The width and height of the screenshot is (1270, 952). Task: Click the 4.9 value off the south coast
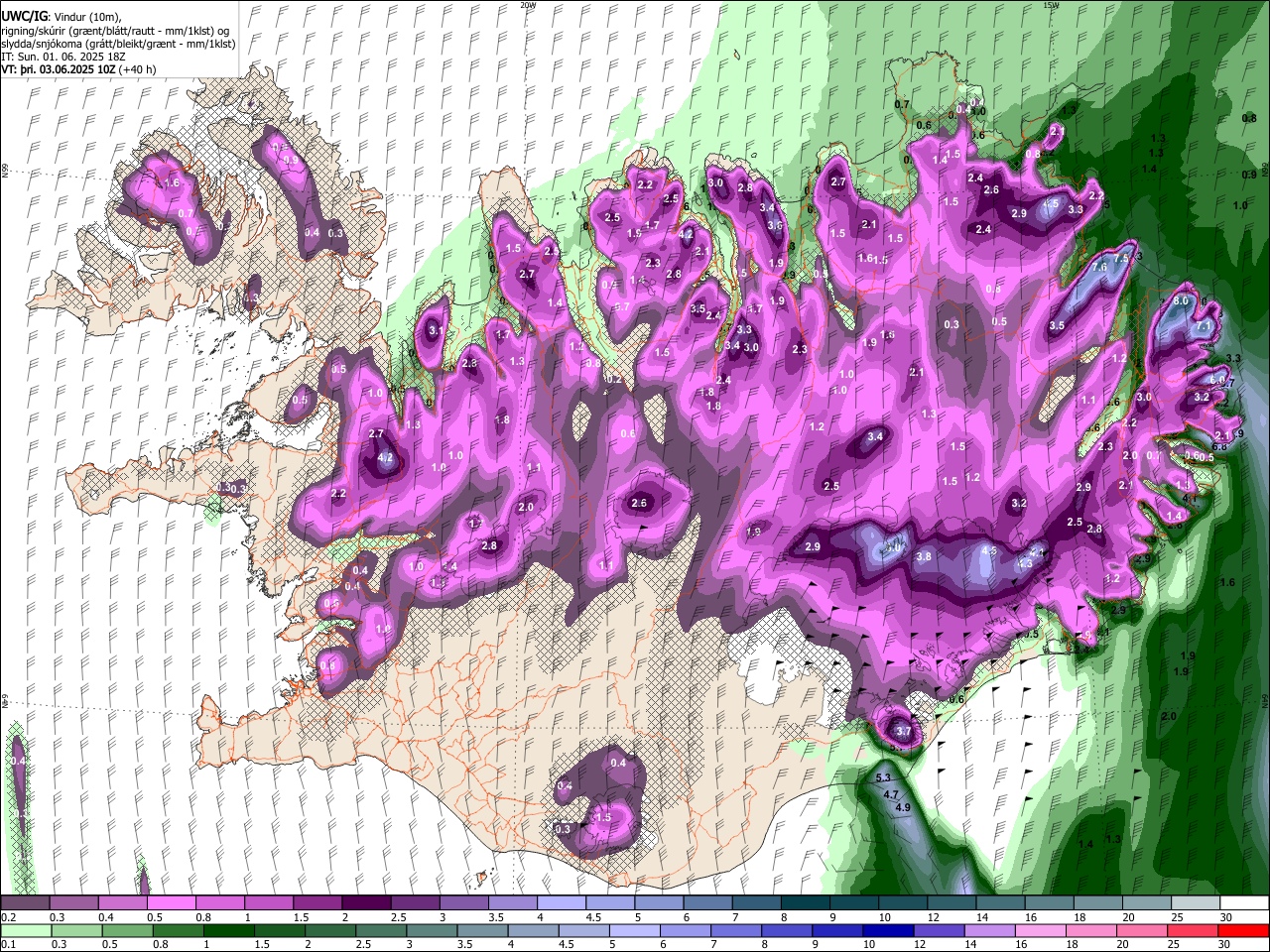coord(903,808)
